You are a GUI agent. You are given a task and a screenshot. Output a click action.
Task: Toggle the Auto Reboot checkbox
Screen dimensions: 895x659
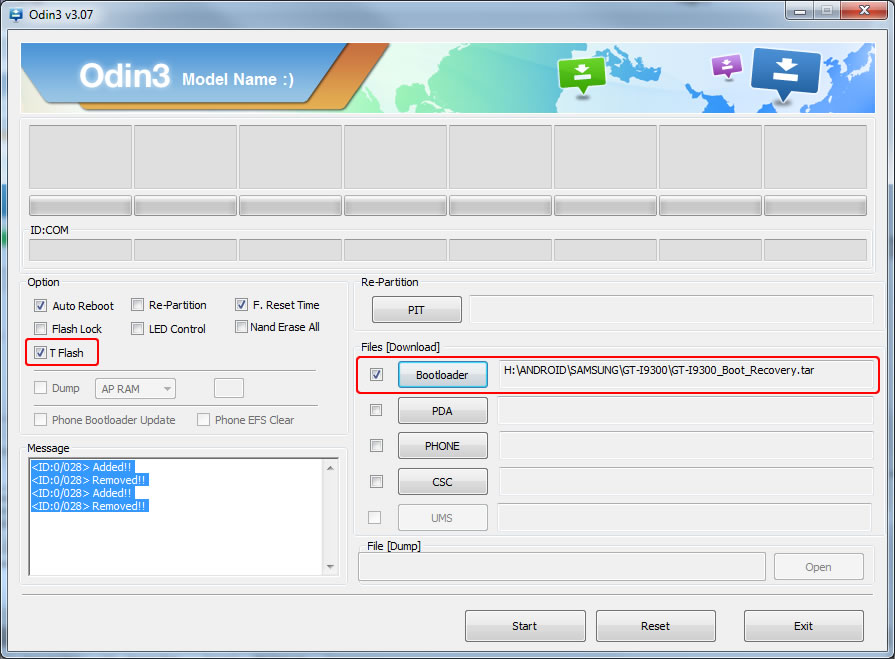pos(40,306)
